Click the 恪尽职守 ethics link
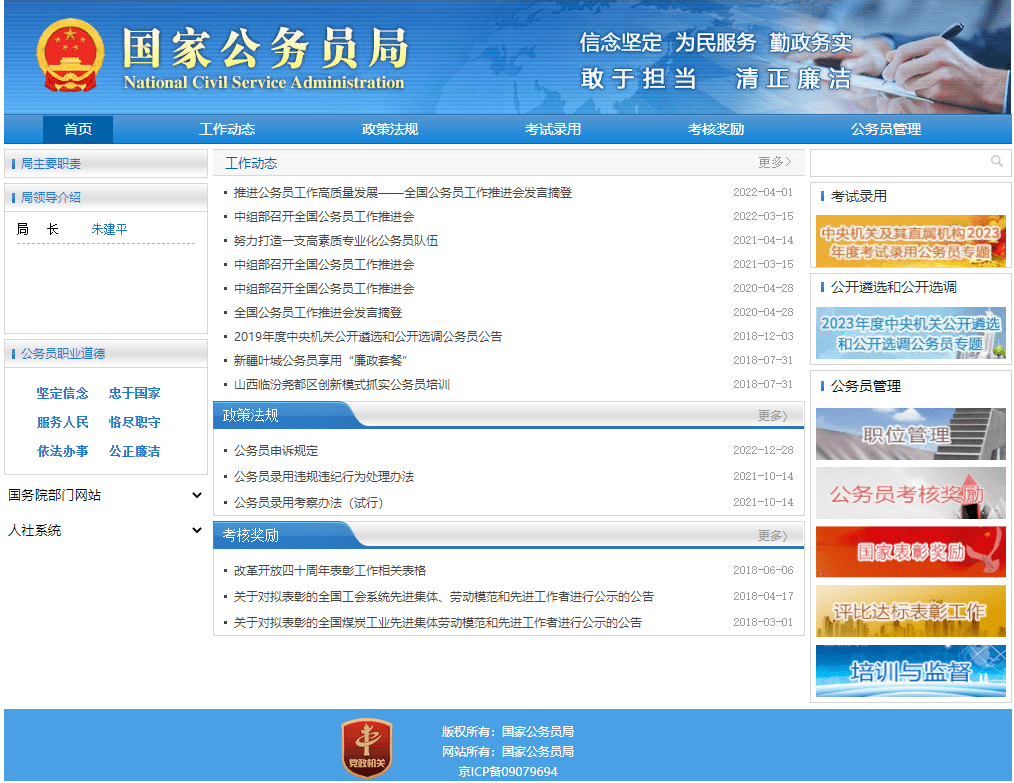Viewport: 1014px width, 783px height. (135, 422)
